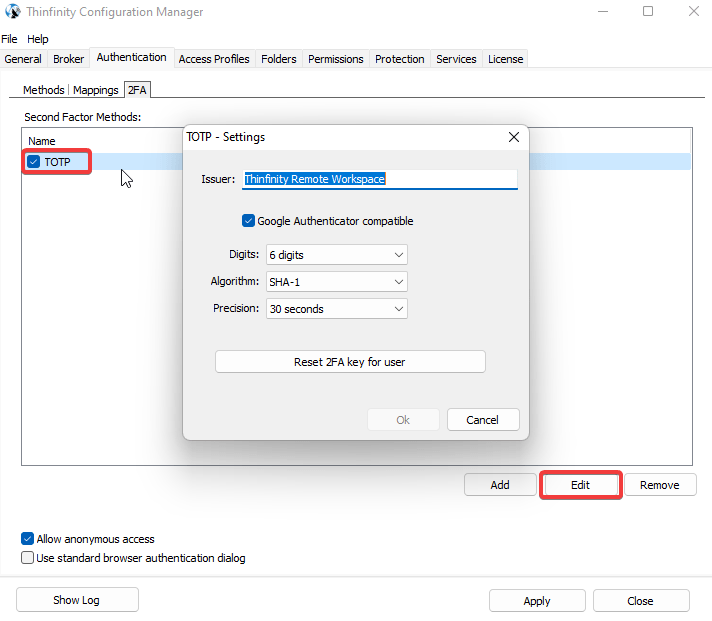712x621 pixels.
Task: Close the TOTP Settings dialog with X
Action: [514, 137]
